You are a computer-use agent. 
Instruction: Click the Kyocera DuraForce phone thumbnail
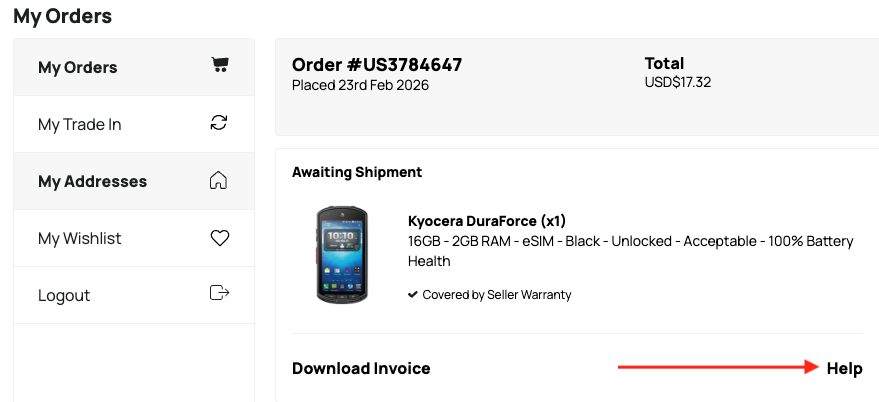[x=342, y=255]
